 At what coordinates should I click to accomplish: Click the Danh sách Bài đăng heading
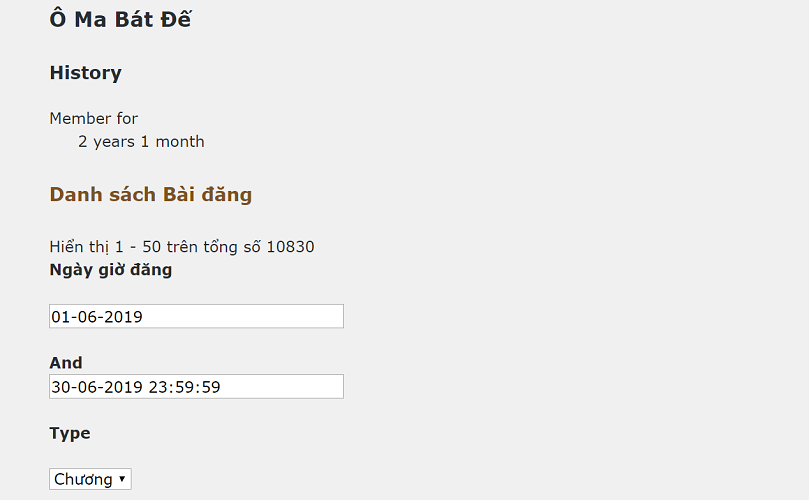(x=150, y=195)
